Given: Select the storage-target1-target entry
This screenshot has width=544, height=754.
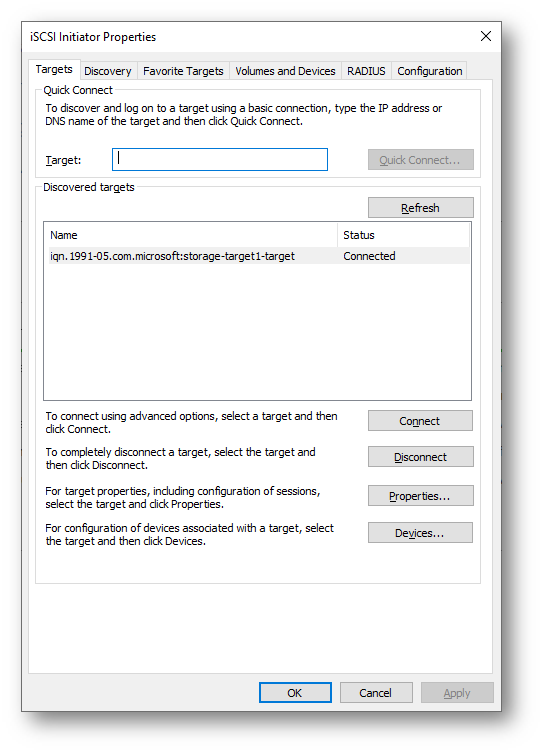Looking at the screenshot, I should pos(259,256).
